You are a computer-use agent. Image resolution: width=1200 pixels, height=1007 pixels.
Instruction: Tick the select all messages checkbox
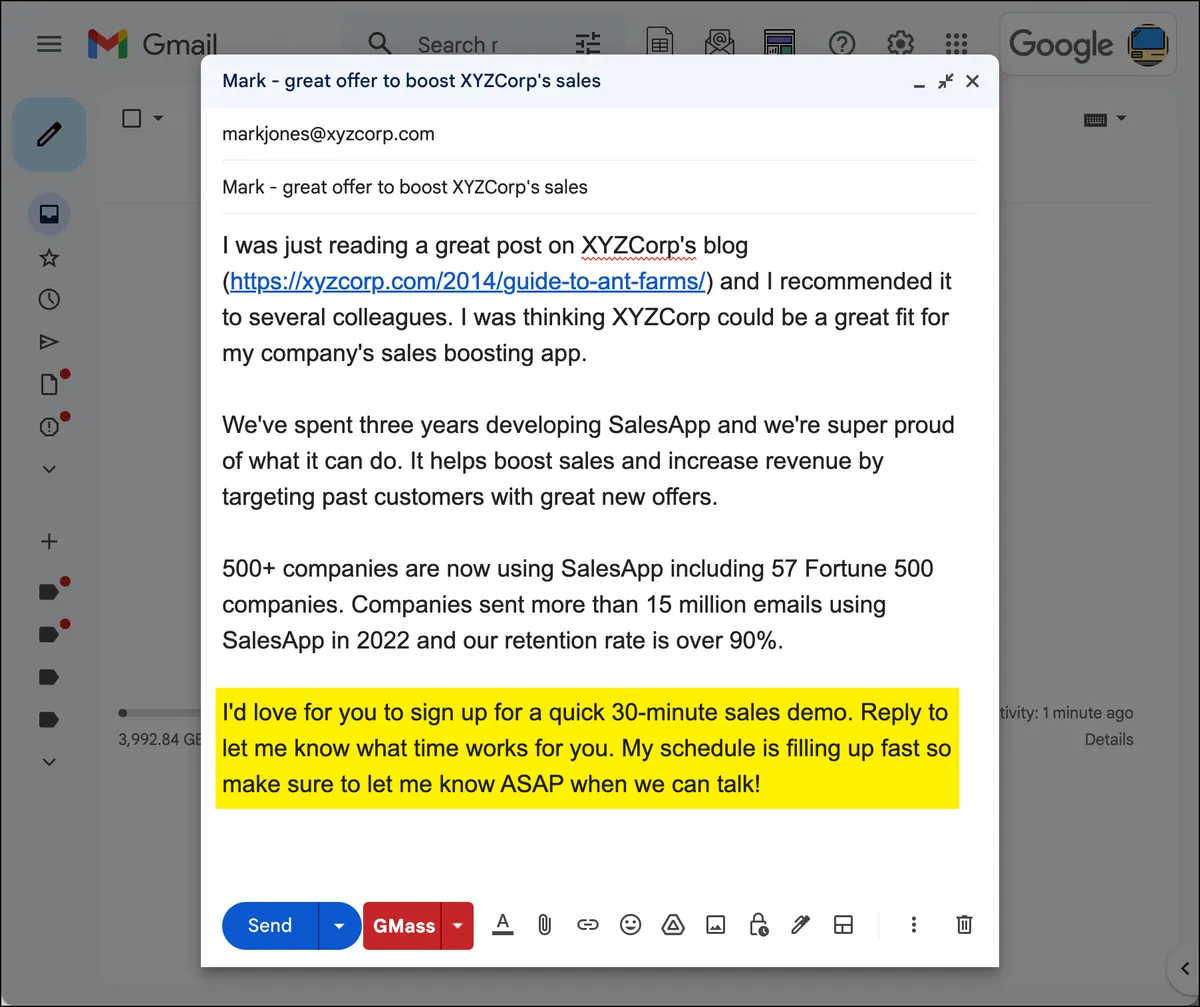coord(131,118)
